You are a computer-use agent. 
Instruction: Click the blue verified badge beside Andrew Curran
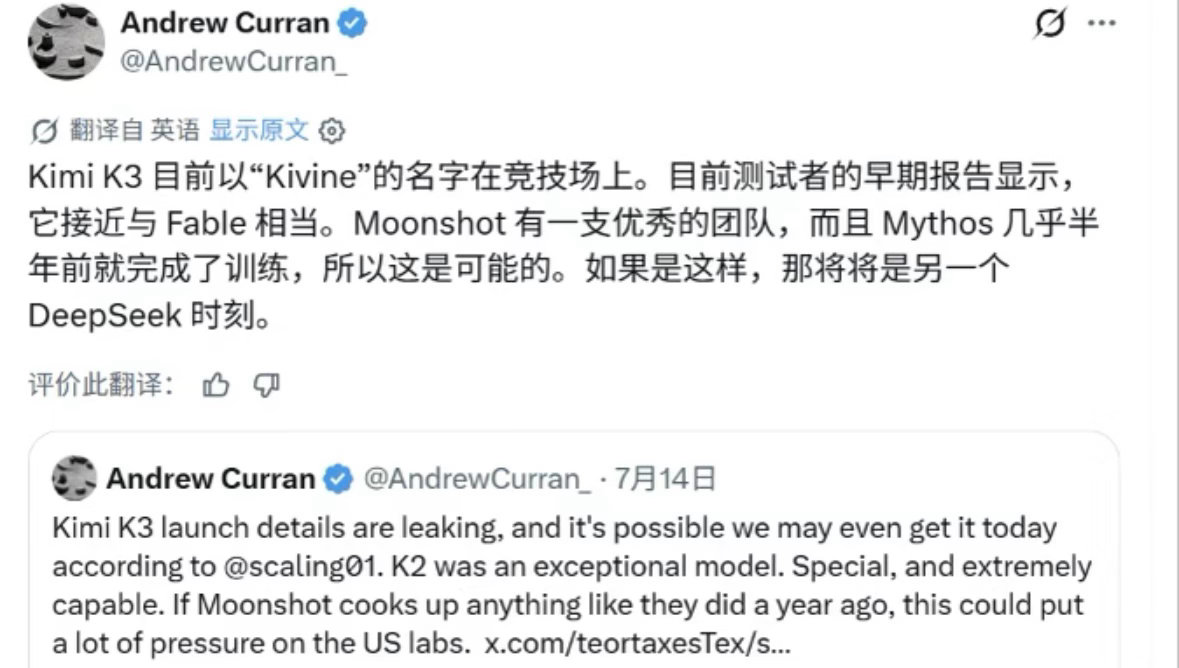click(352, 23)
